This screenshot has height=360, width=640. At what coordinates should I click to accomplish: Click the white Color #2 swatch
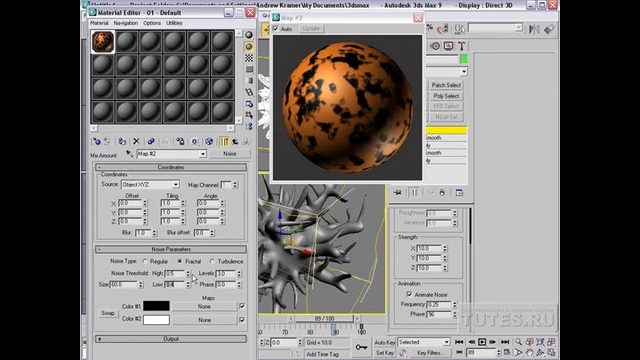156,320
